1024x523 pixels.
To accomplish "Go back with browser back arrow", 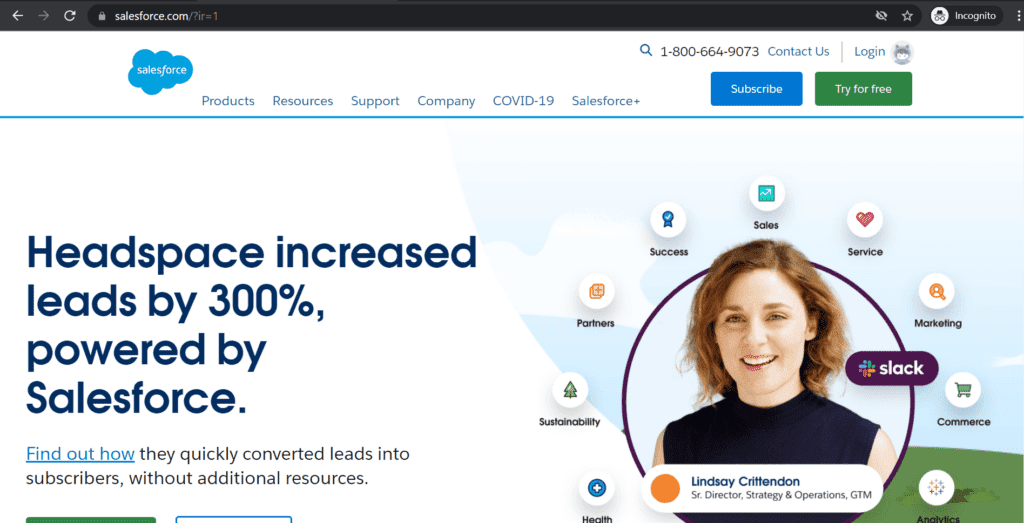I will pos(18,16).
